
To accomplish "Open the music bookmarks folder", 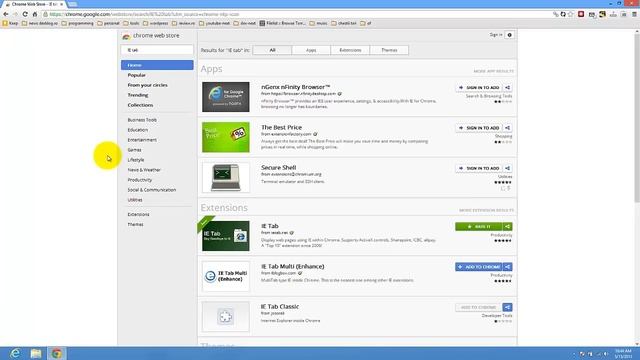I will point(318,23).
